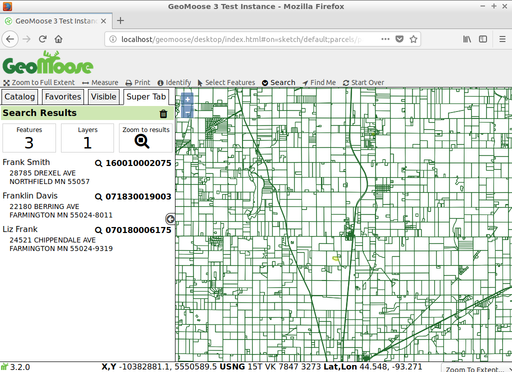Click the Firefox home button
Image resolution: width=512 pixels, height=372 pixels.
click(59, 39)
